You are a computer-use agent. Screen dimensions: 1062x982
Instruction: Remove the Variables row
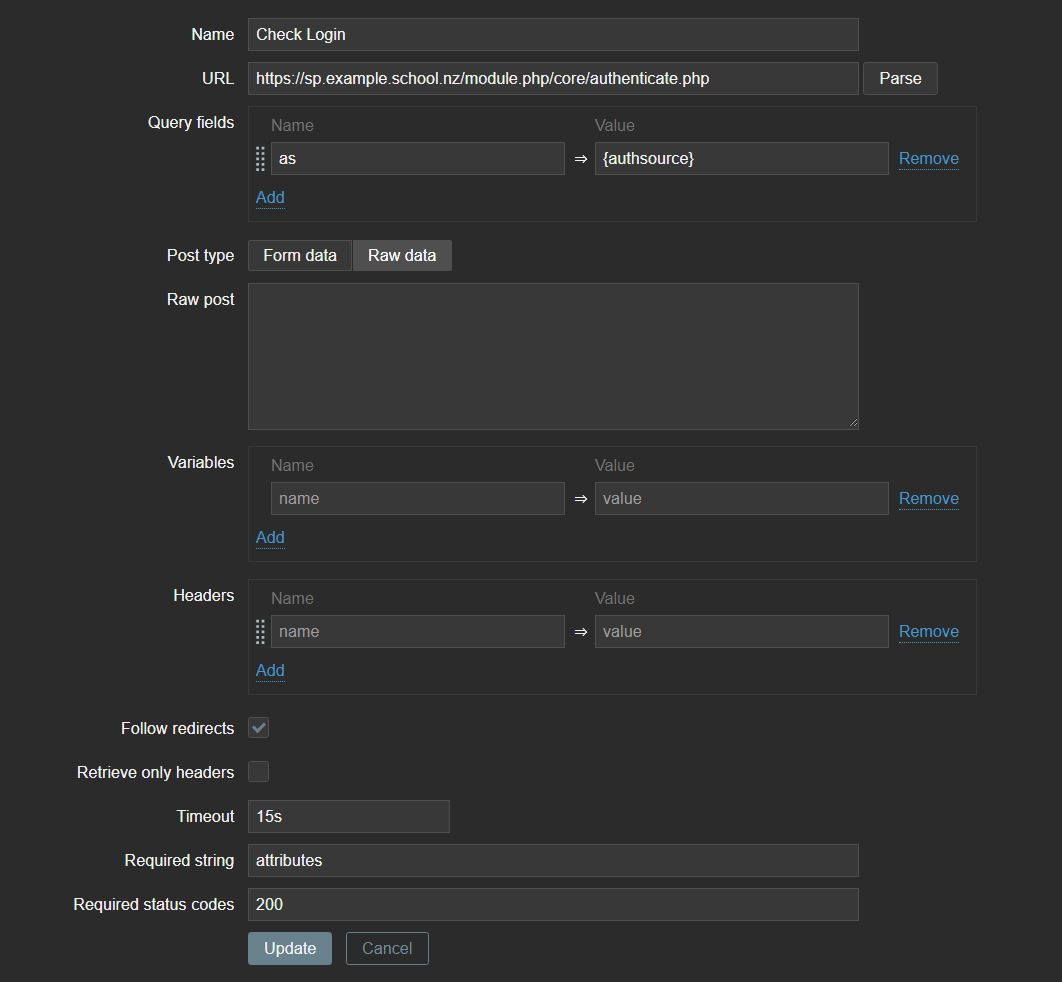click(x=928, y=499)
